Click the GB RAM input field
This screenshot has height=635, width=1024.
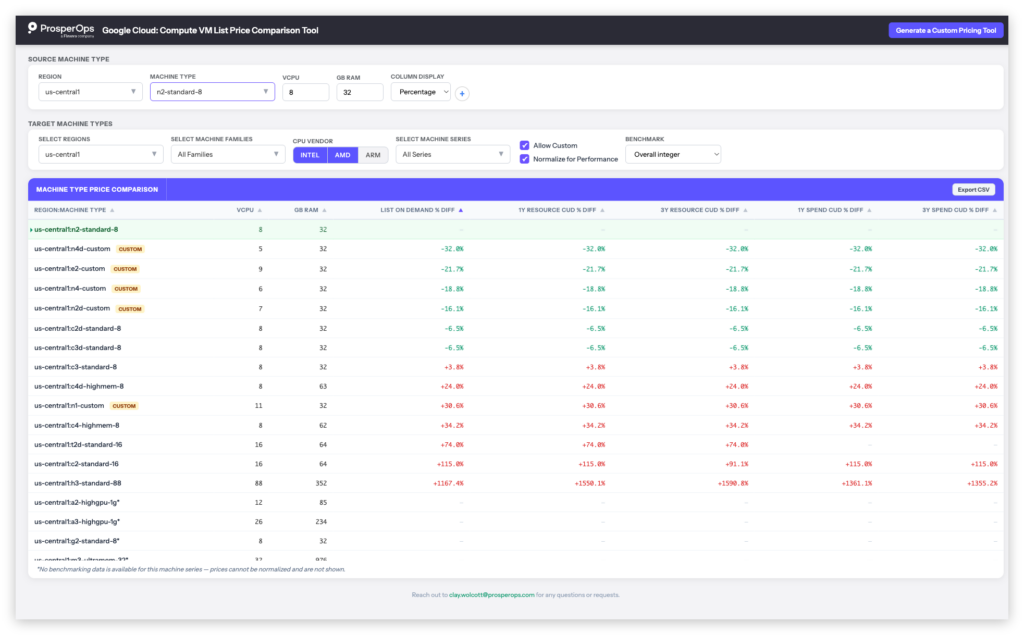(x=360, y=93)
